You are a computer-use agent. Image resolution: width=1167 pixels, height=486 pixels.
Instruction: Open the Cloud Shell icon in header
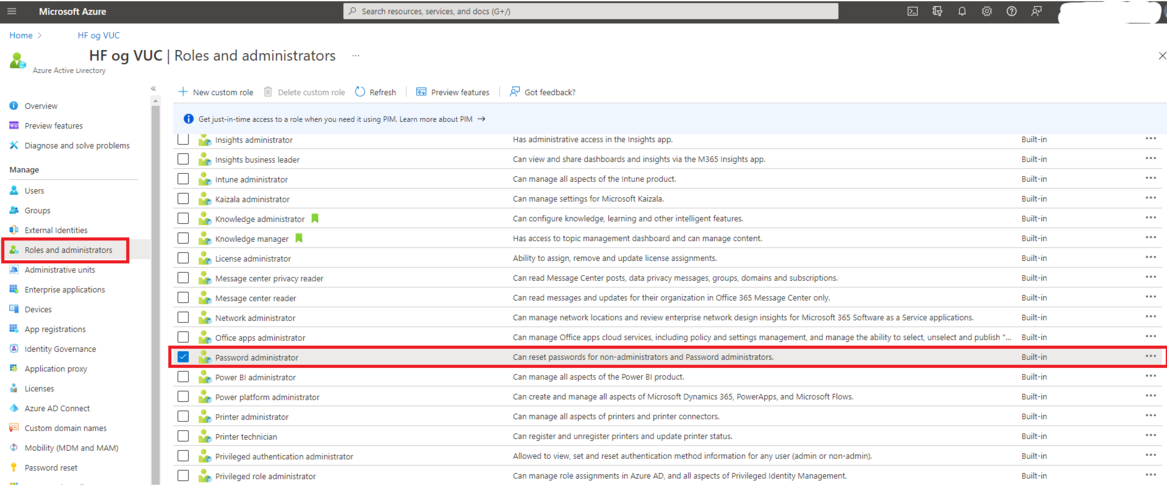(912, 11)
